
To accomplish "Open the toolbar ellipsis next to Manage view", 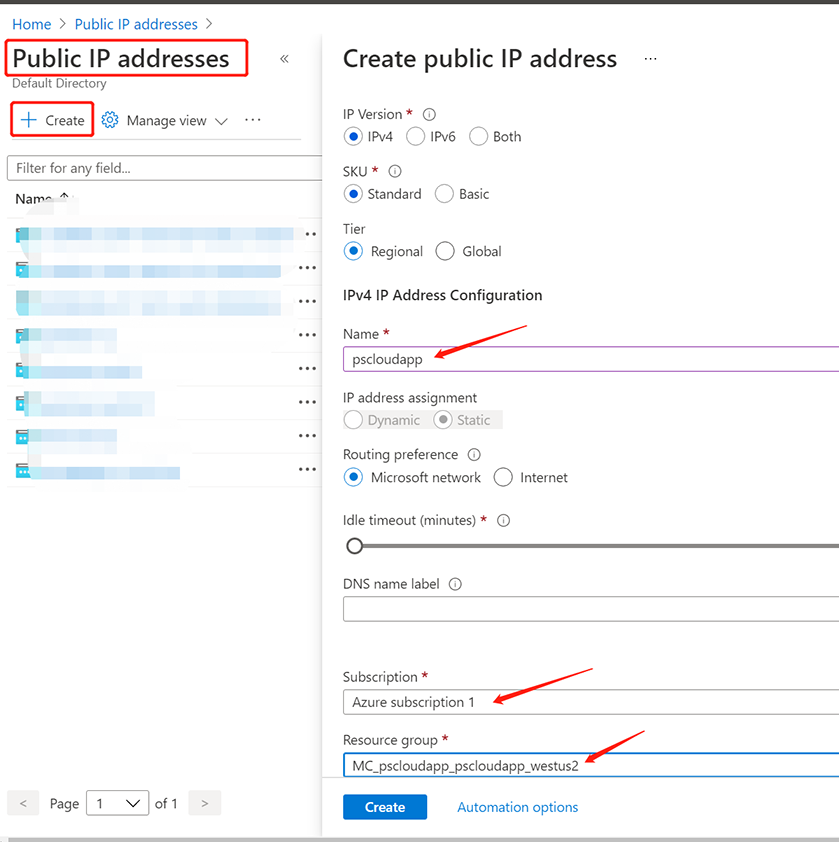I will (253, 120).
